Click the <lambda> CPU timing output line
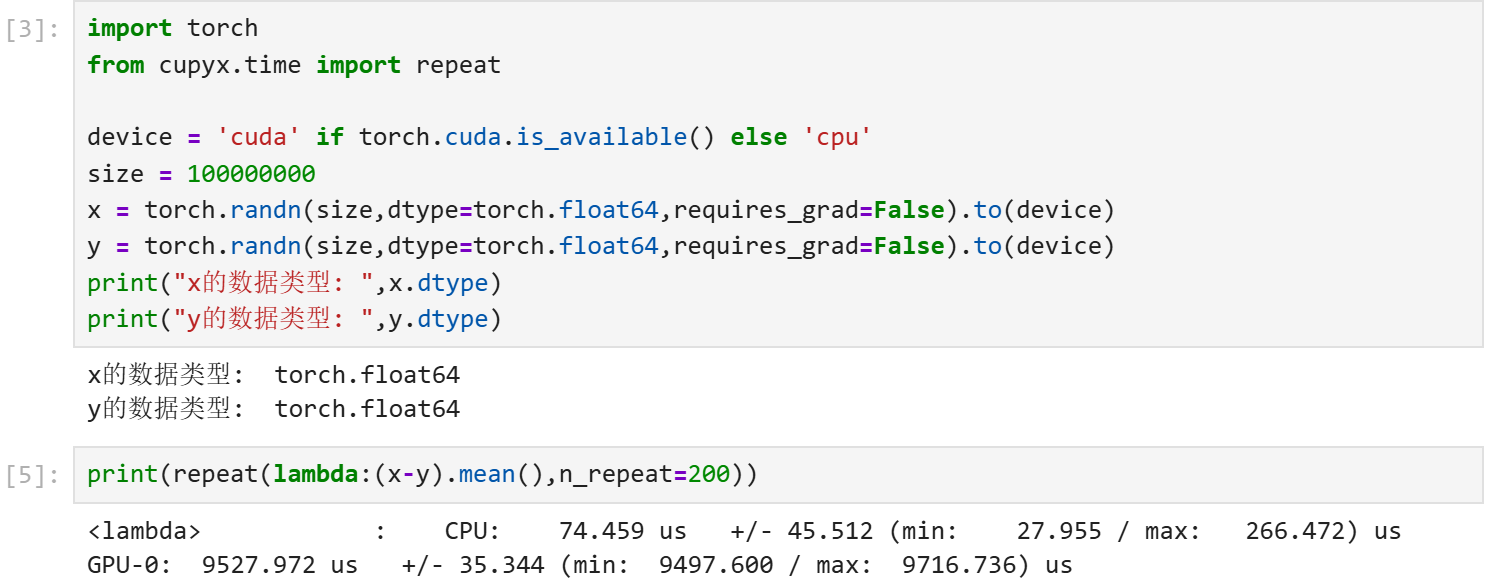The width and height of the screenshot is (1492, 588). 744,531
